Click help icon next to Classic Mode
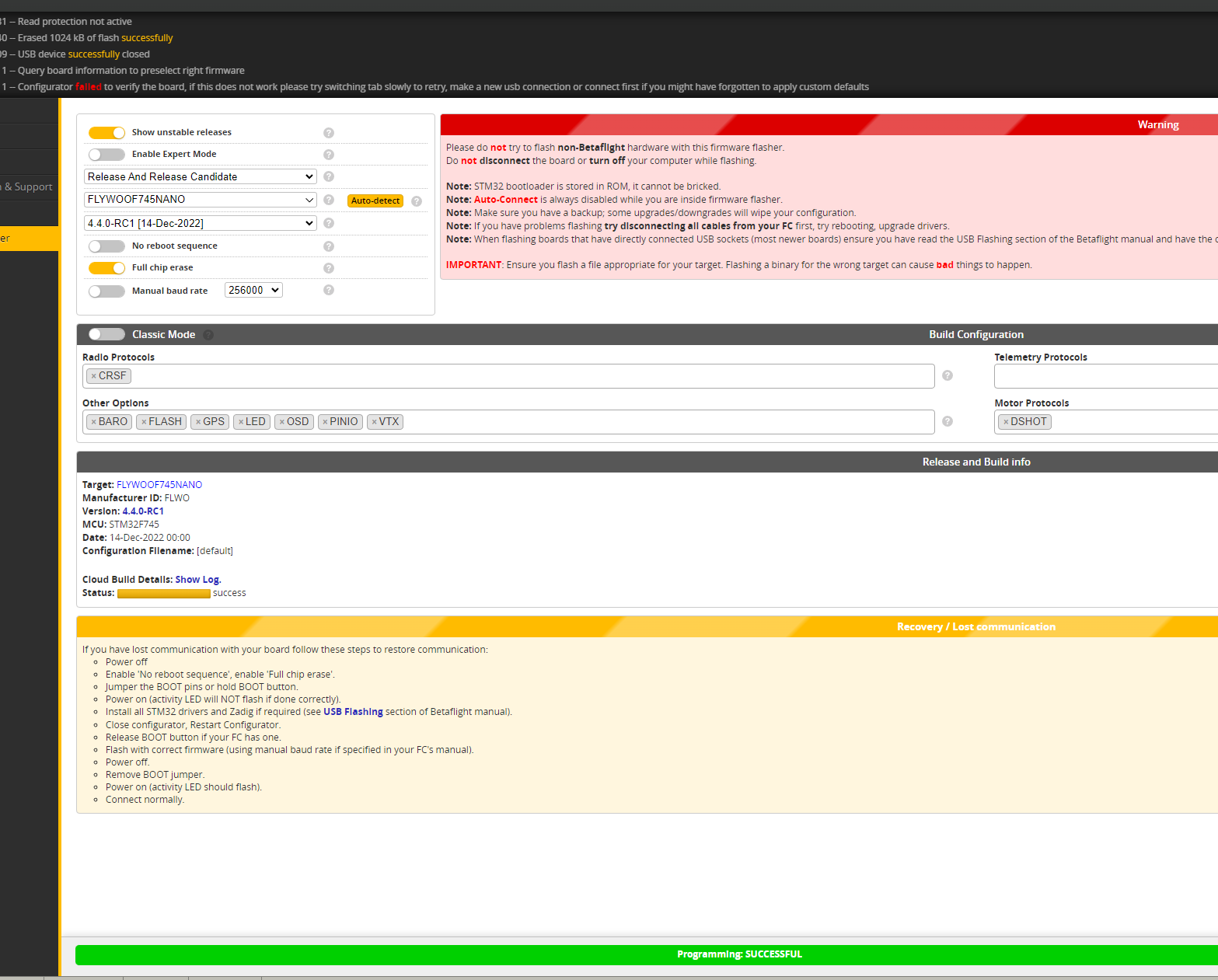 click(x=208, y=335)
